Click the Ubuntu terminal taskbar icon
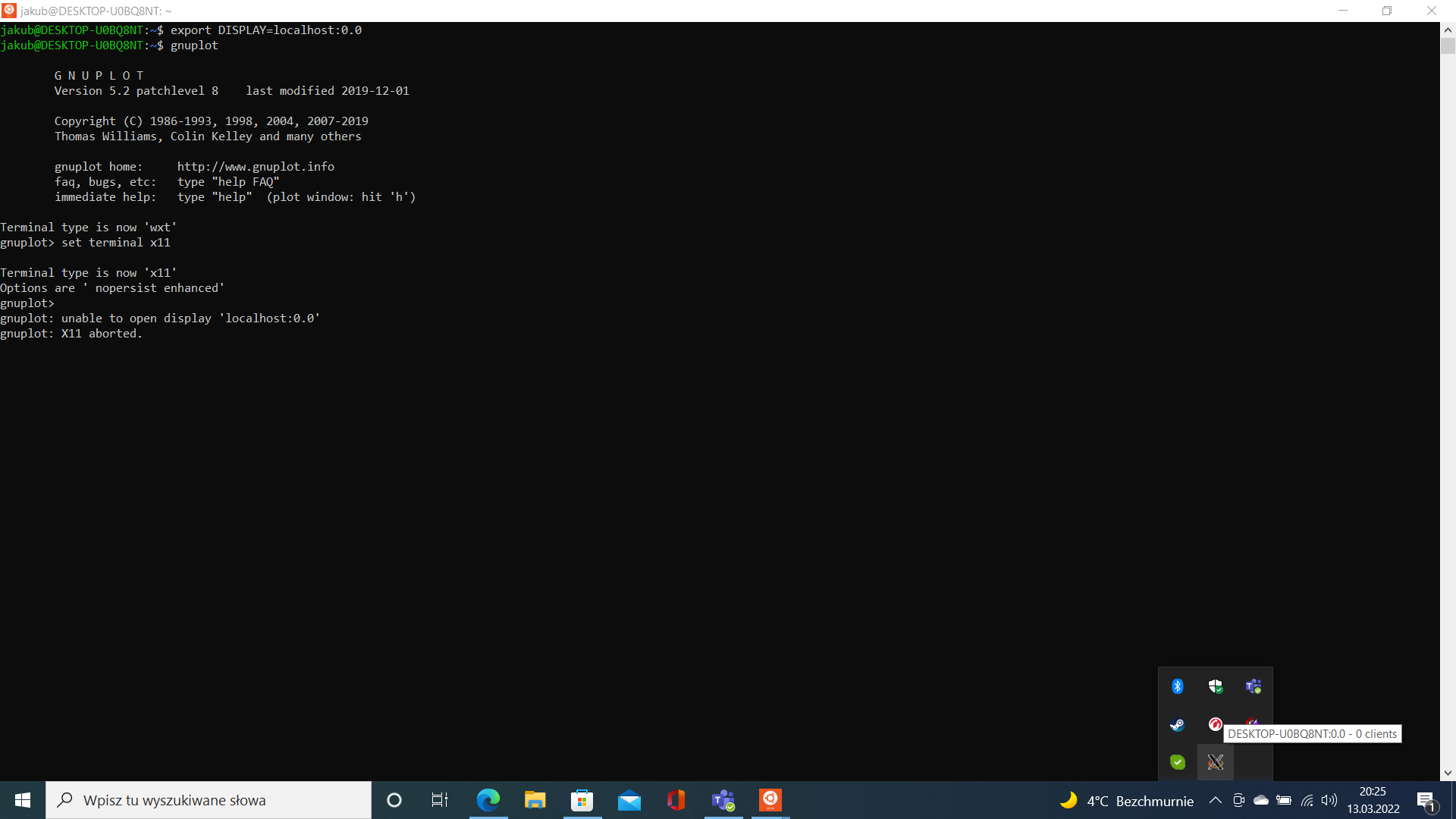The image size is (1456, 819). [x=770, y=800]
